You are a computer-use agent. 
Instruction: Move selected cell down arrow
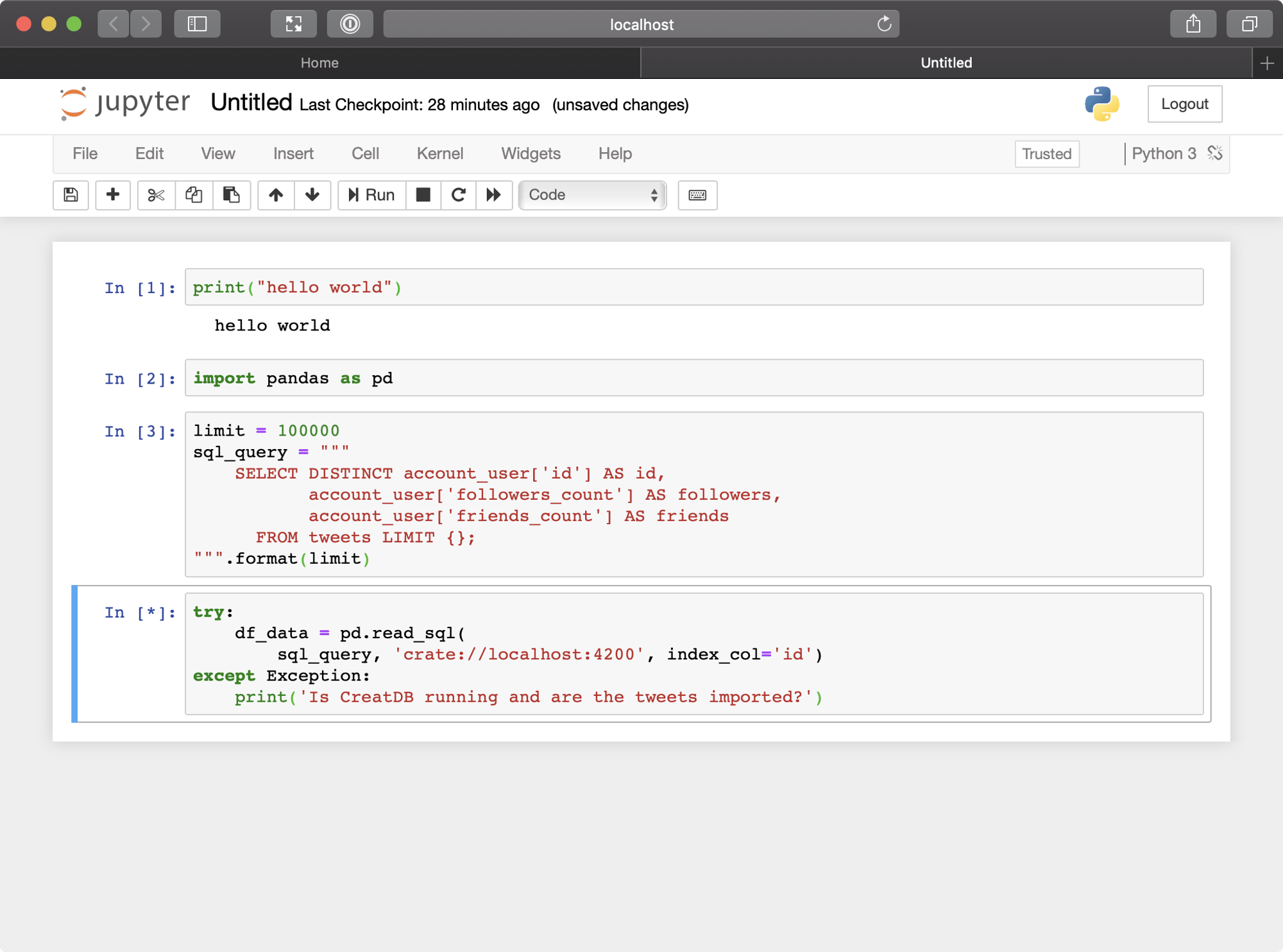click(312, 195)
